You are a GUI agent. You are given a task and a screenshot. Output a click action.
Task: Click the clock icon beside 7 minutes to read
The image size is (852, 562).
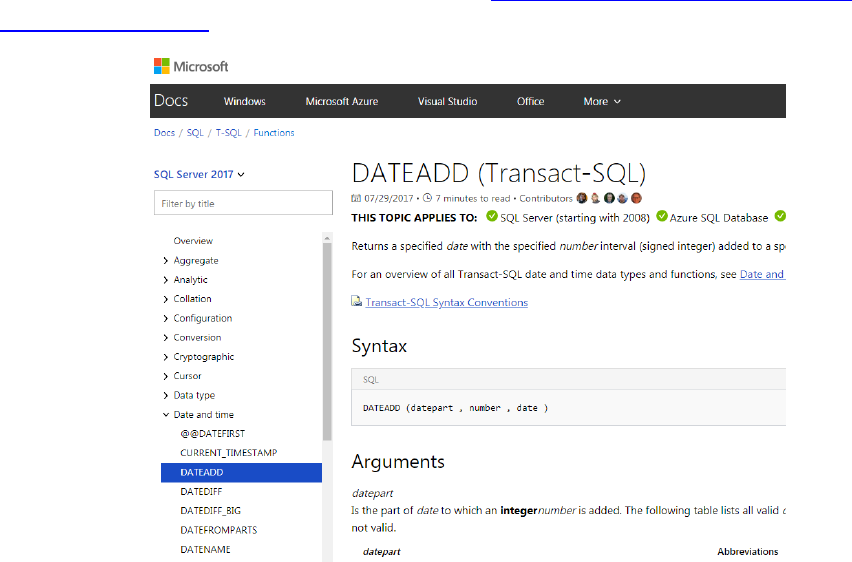click(x=428, y=198)
